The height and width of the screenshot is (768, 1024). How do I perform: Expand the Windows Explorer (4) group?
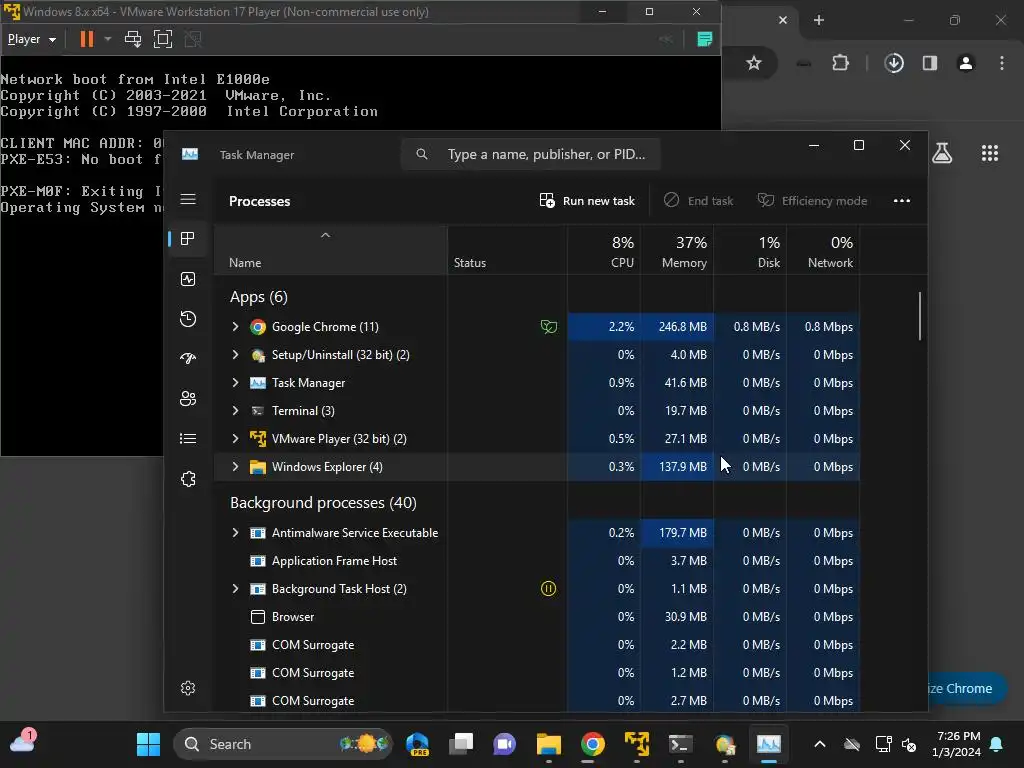pyautogui.click(x=235, y=467)
